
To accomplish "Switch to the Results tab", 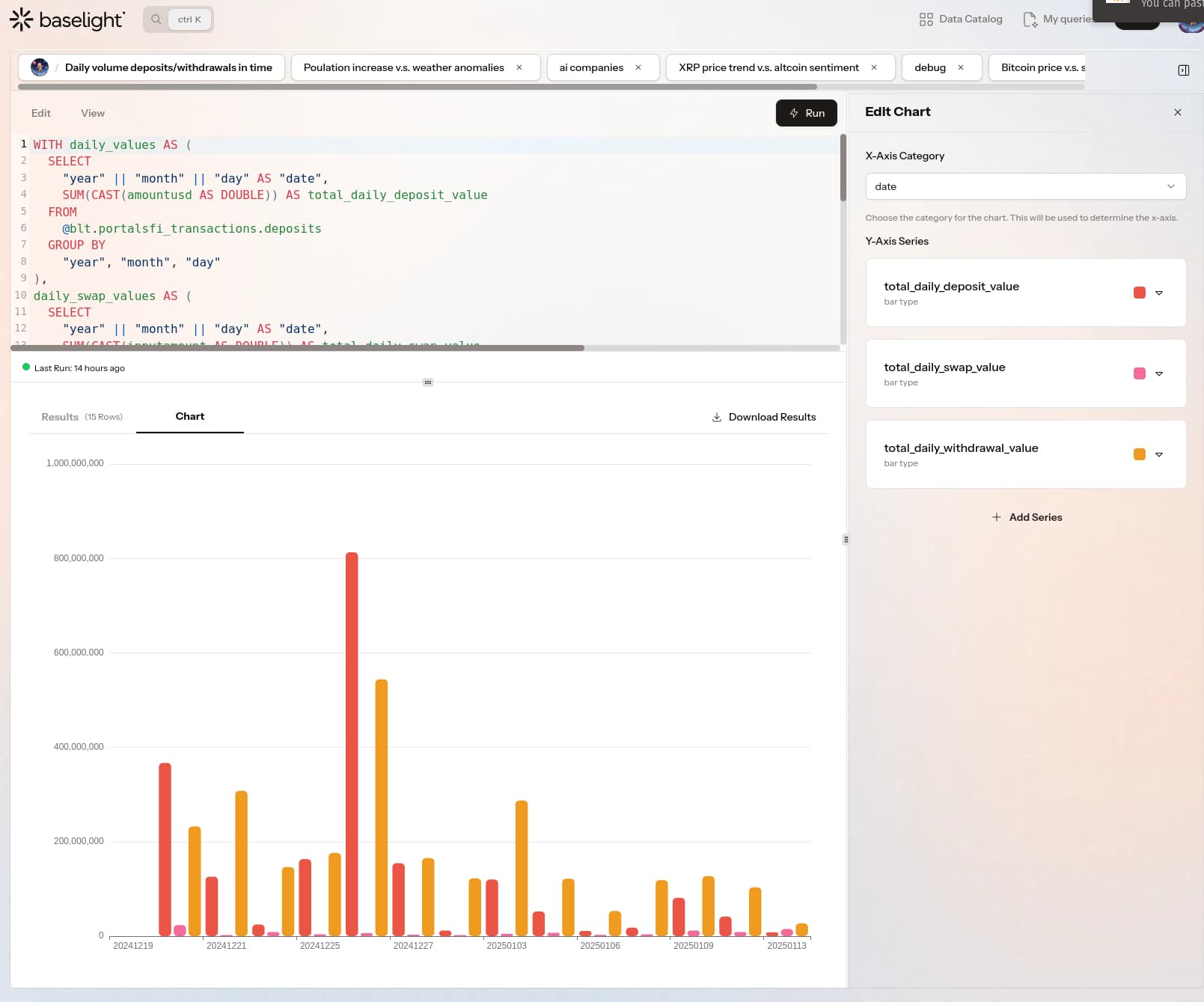I will pos(60,417).
